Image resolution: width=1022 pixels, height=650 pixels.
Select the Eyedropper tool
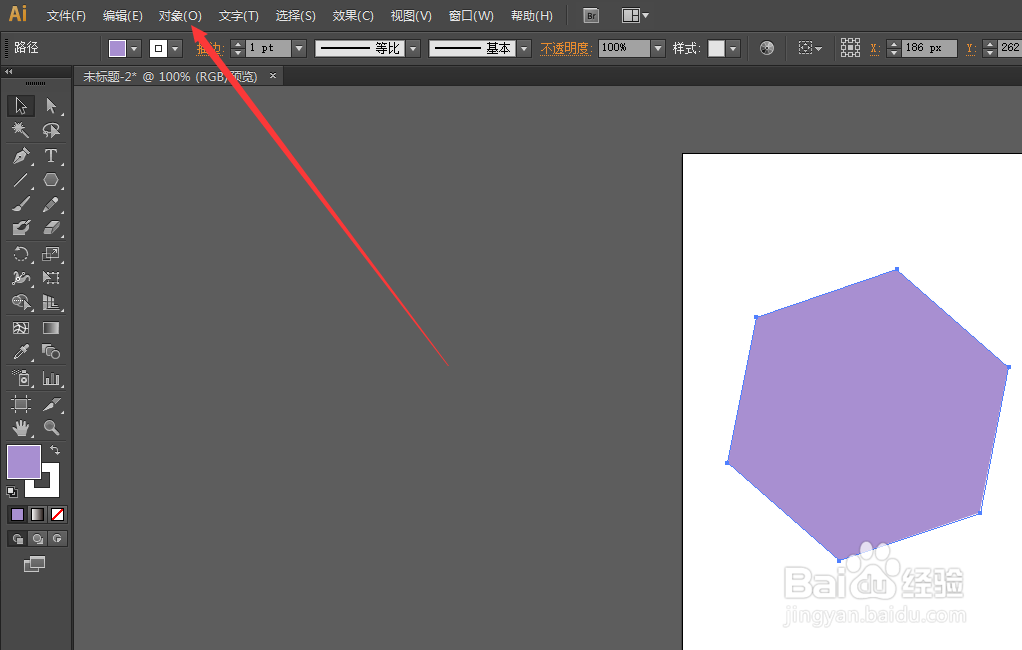pyautogui.click(x=21, y=352)
